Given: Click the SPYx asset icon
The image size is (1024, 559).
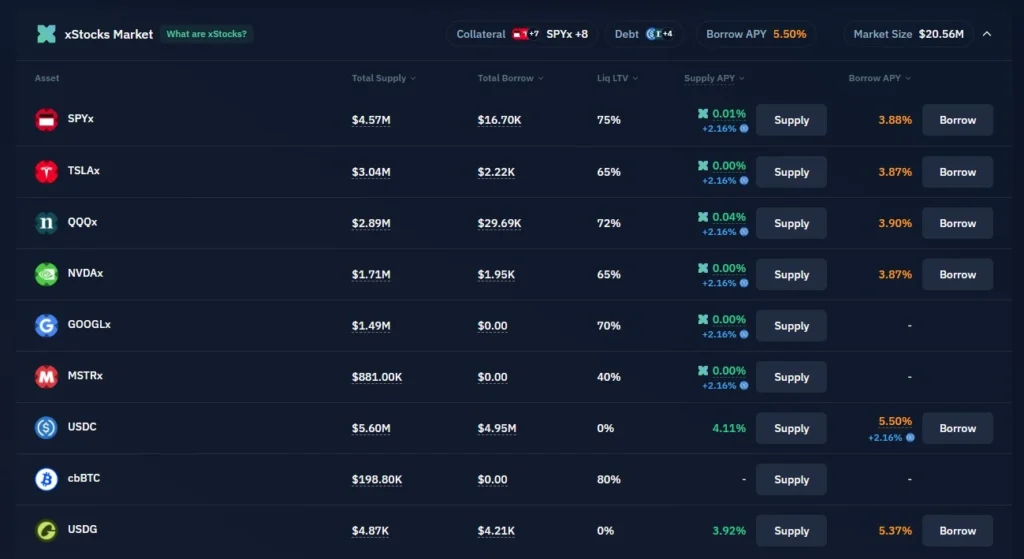Looking at the screenshot, I should click(x=46, y=120).
